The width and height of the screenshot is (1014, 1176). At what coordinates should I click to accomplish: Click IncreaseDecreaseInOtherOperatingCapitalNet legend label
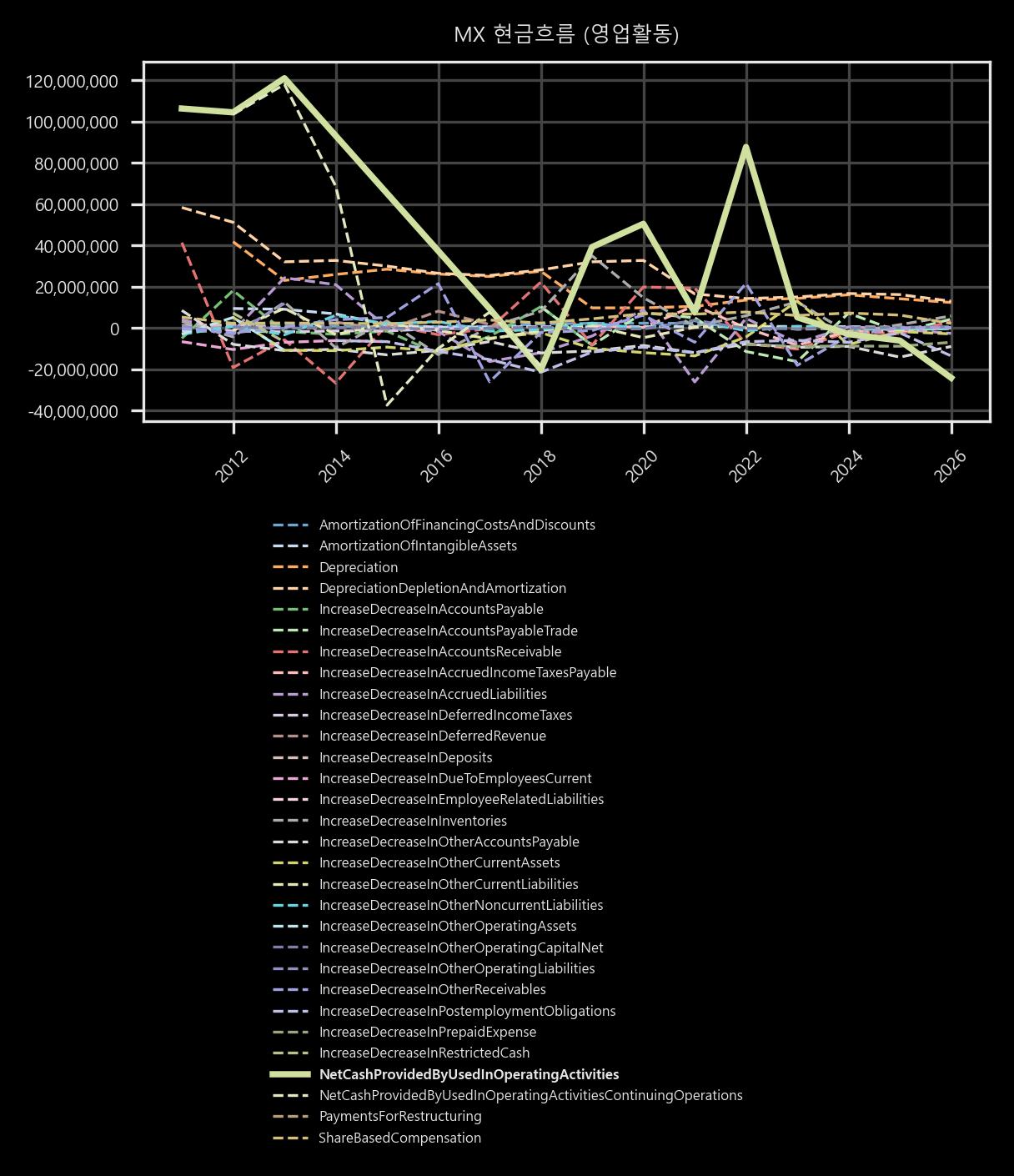[460, 947]
